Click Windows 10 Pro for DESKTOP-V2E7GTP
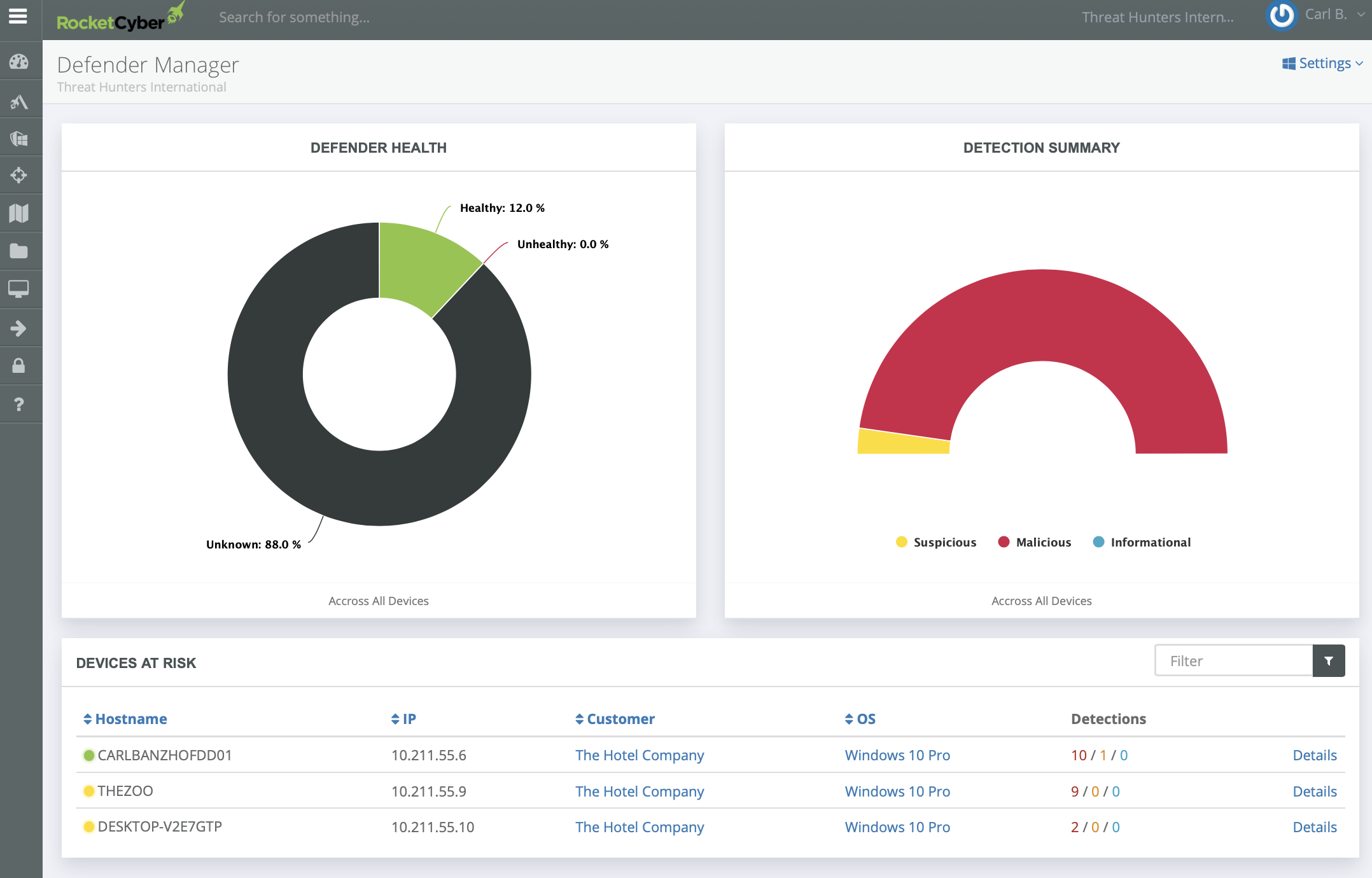Screen dimensions: 1372x878 click(897, 827)
